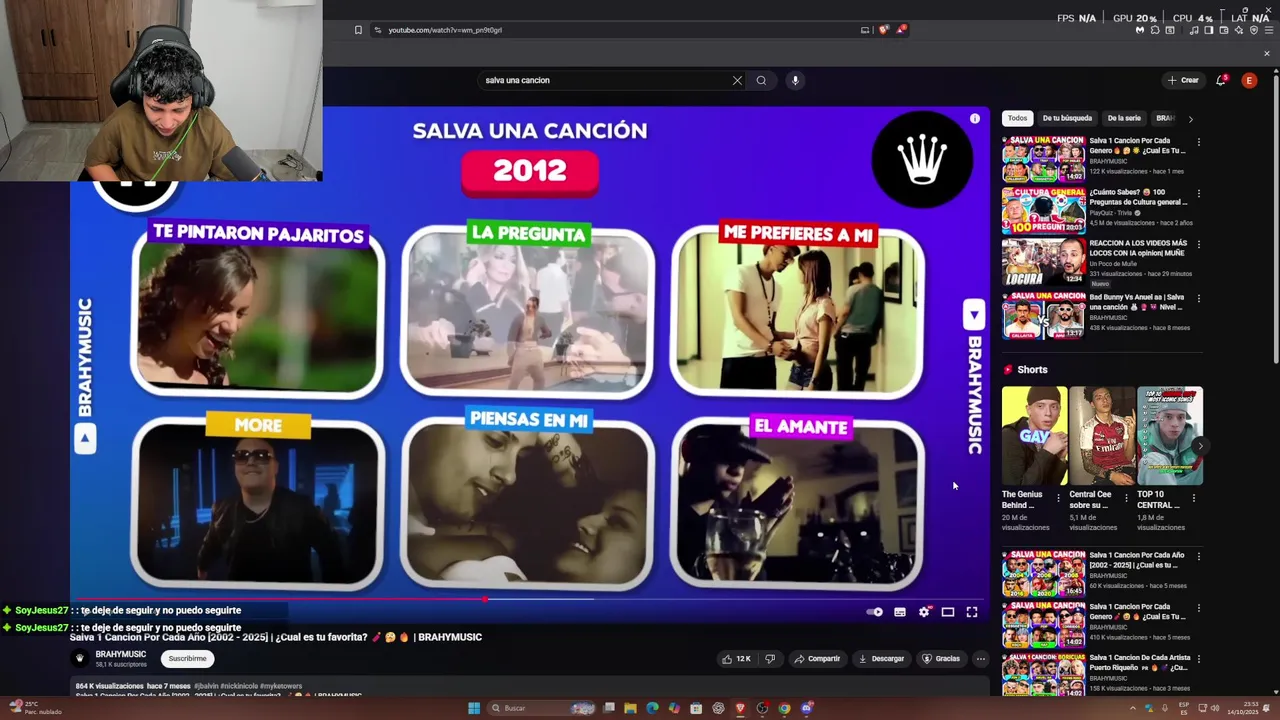1280x720 pixels.
Task: Open Brave playlist music note icon
Action: point(1194,30)
